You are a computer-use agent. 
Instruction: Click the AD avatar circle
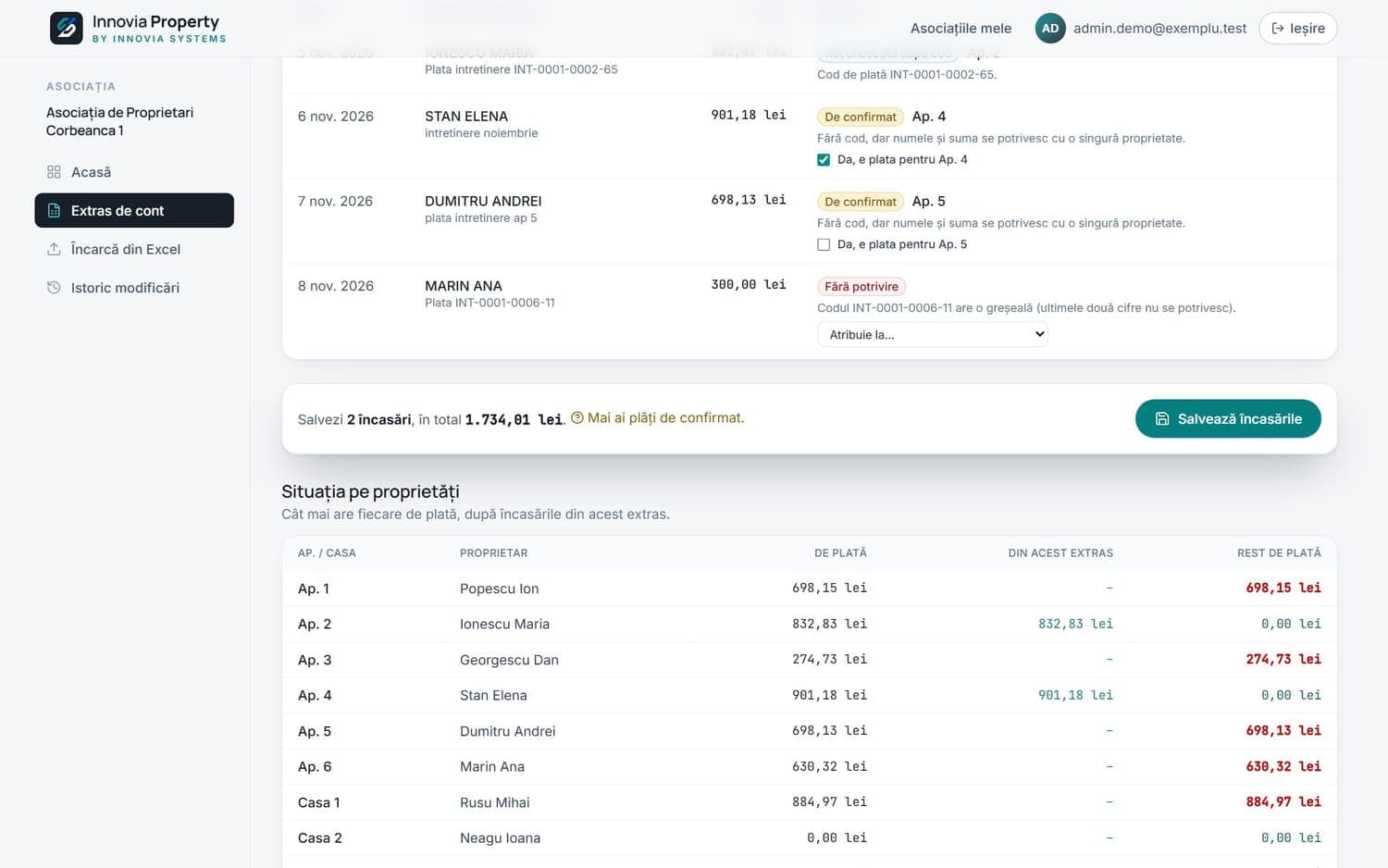point(1050,29)
